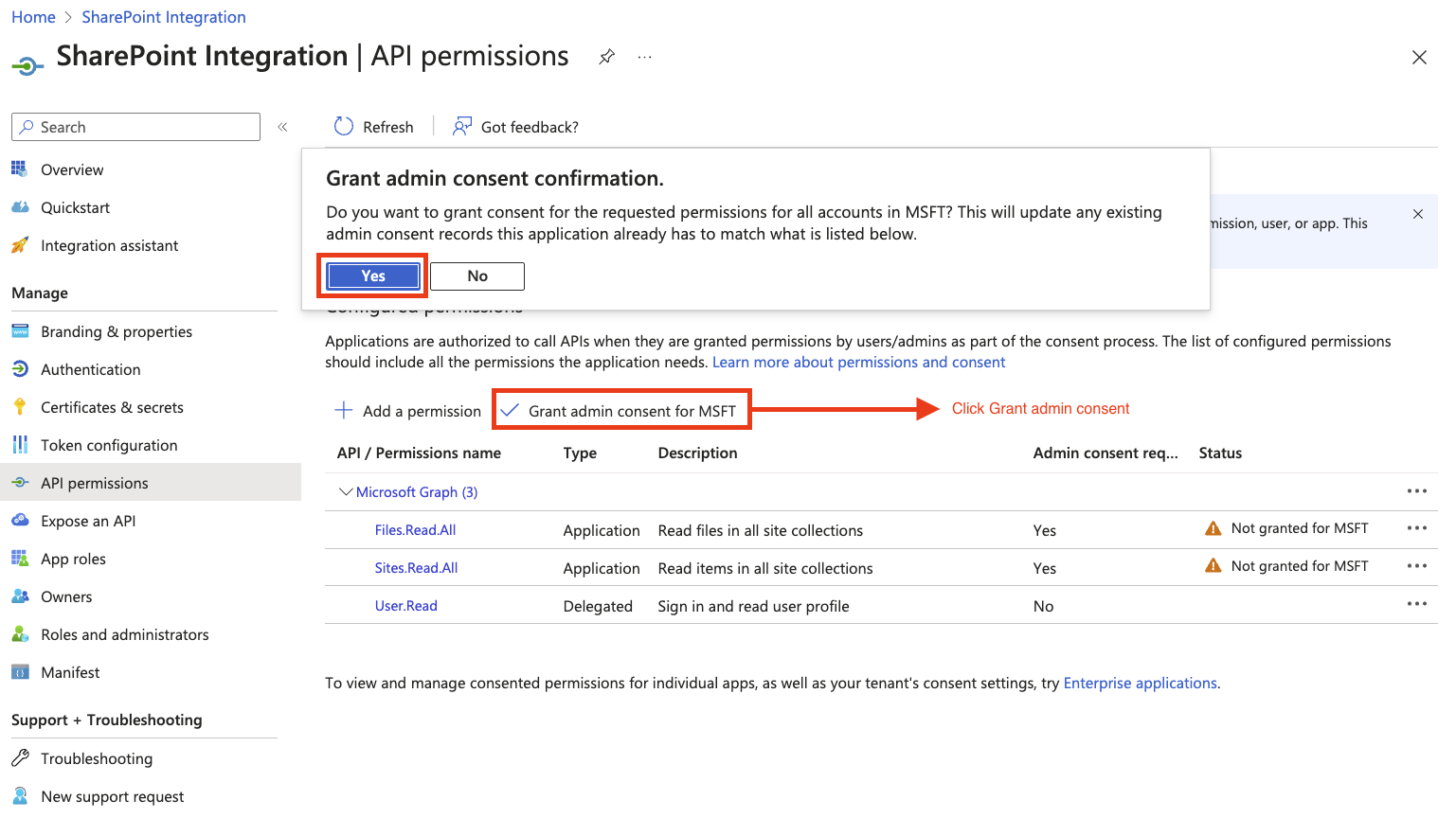The image size is (1456, 818).
Task: Click the Integration assistant rocket icon
Action: pyautogui.click(x=20, y=245)
